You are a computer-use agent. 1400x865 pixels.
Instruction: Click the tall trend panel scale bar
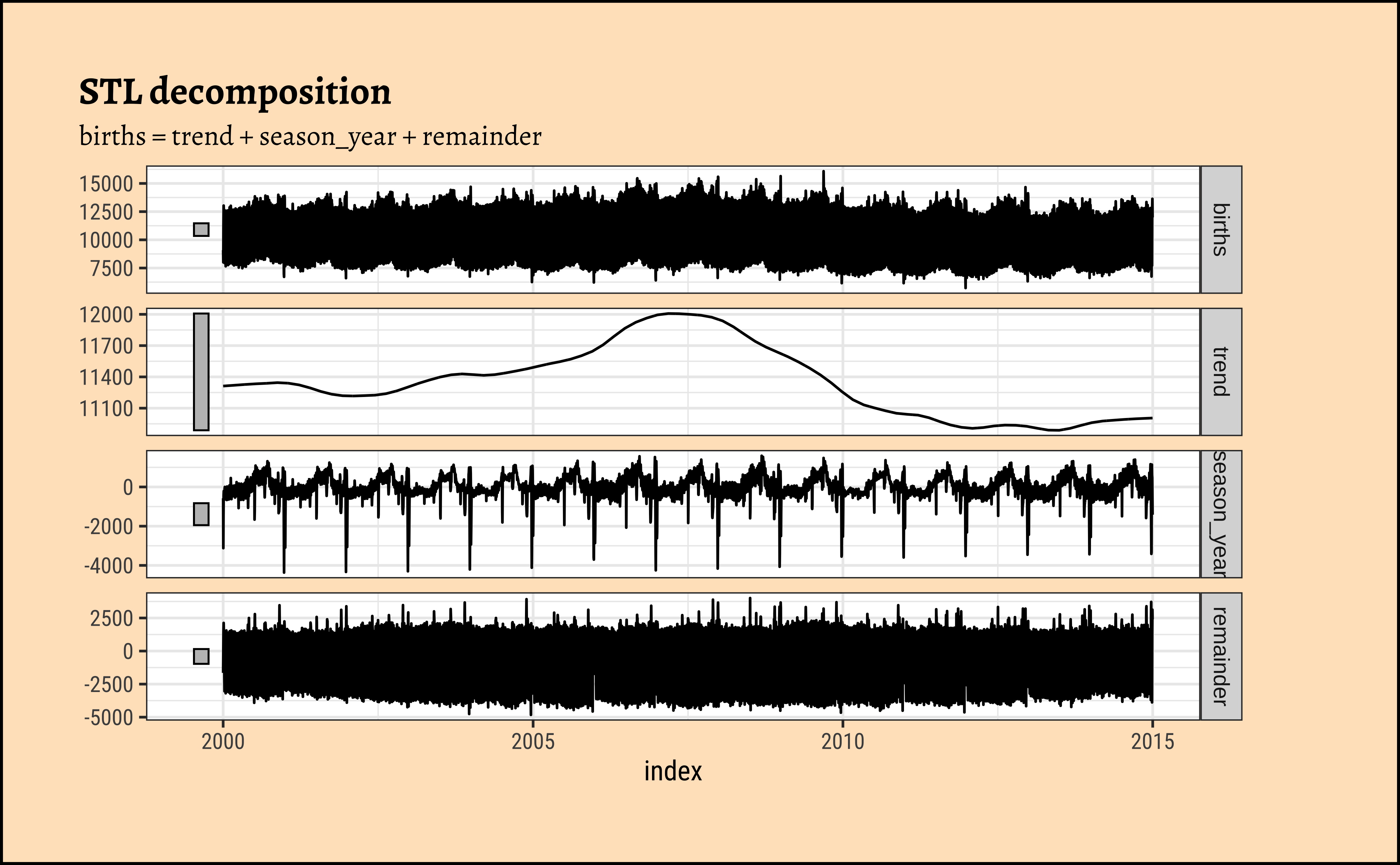tap(201, 371)
